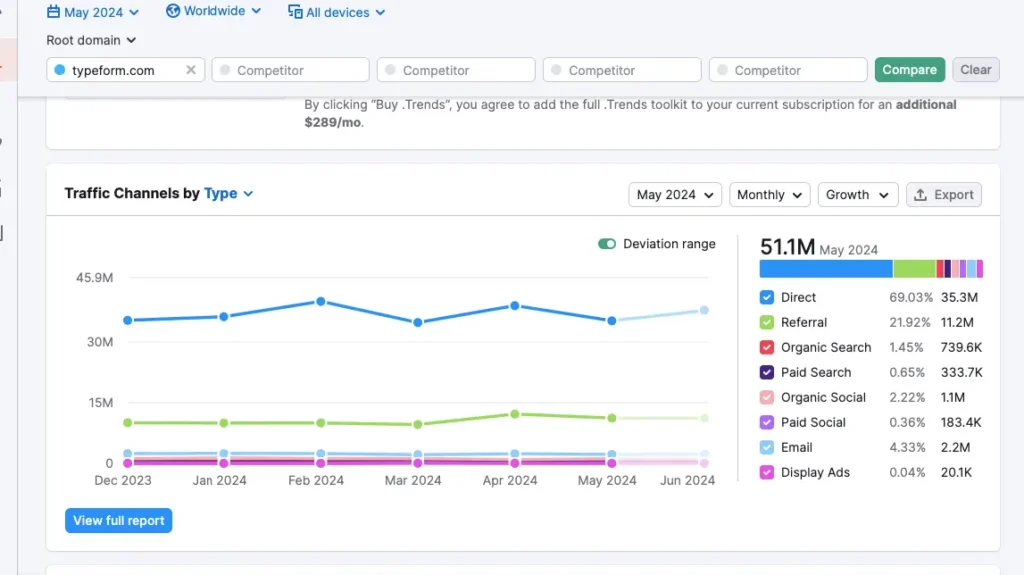Click the Direct line point at Feb 2024
Image resolution: width=1024 pixels, height=575 pixels.
tap(321, 302)
